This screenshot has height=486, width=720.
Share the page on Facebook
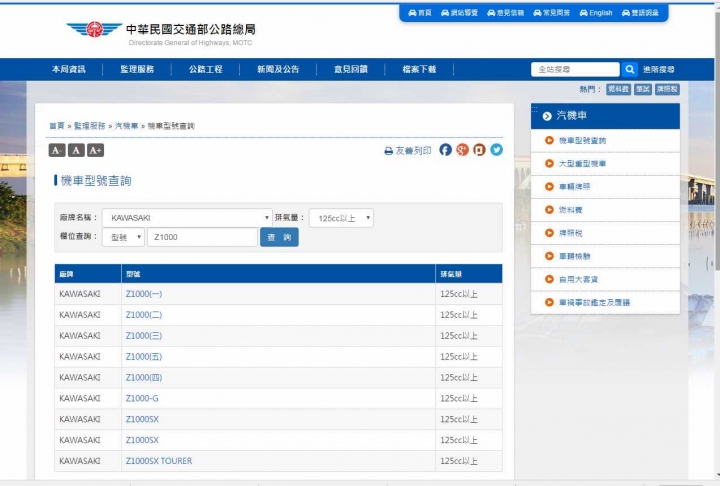[445, 150]
